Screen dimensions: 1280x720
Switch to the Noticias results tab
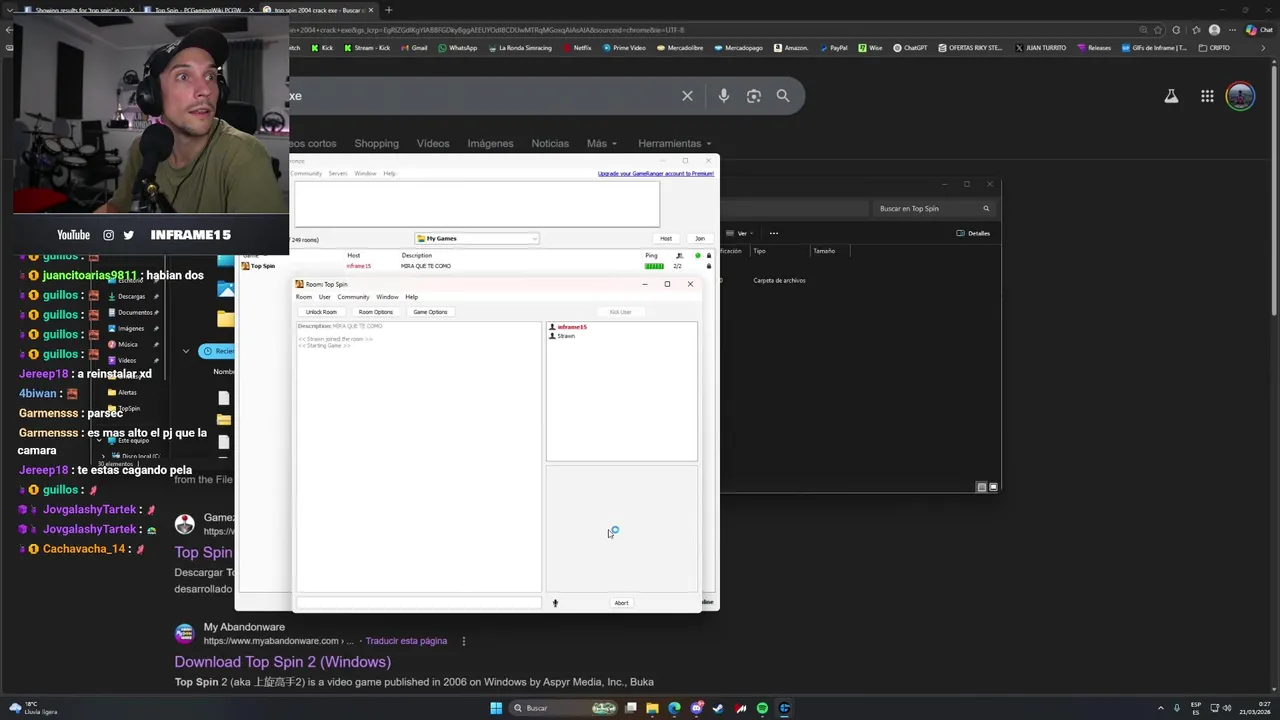pos(550,143)
